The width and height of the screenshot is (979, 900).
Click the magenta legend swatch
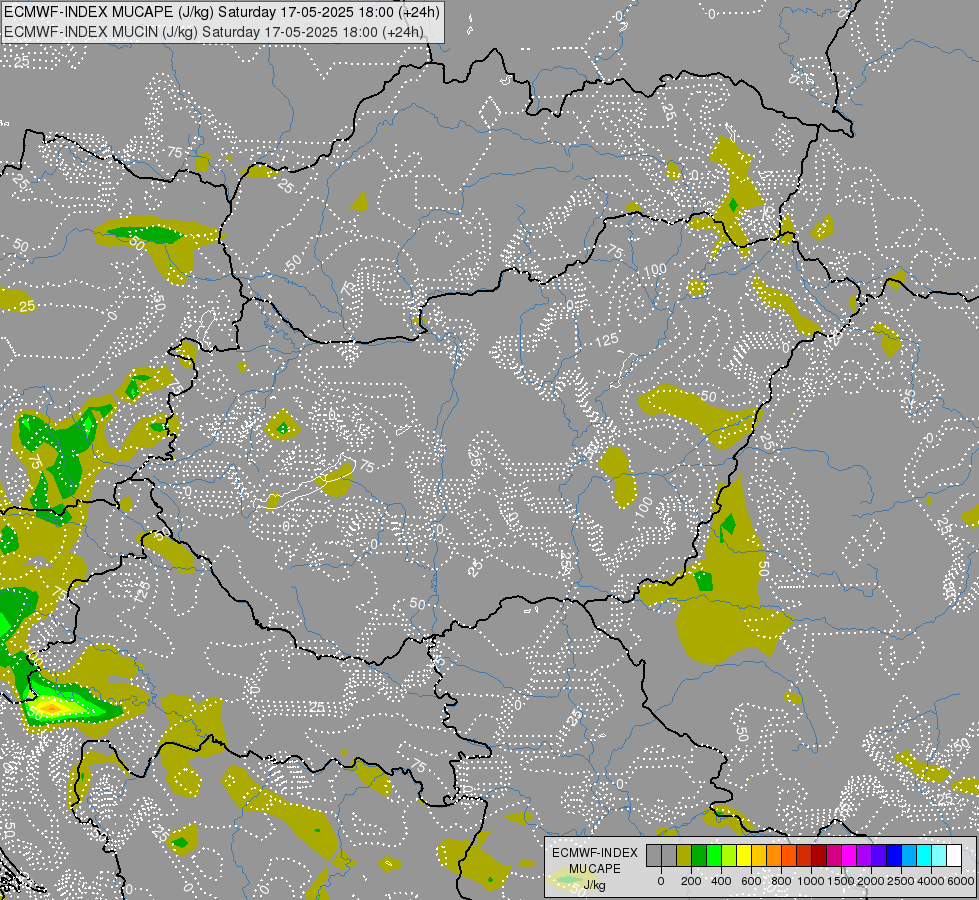coord(849,855)
